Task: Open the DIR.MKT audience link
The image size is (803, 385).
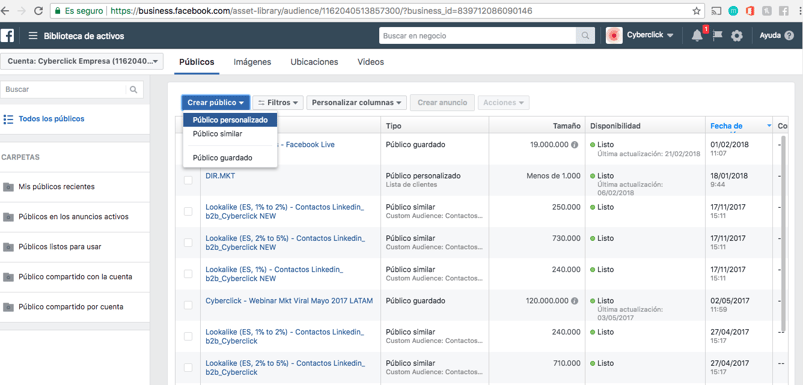Action: [220, 176]
